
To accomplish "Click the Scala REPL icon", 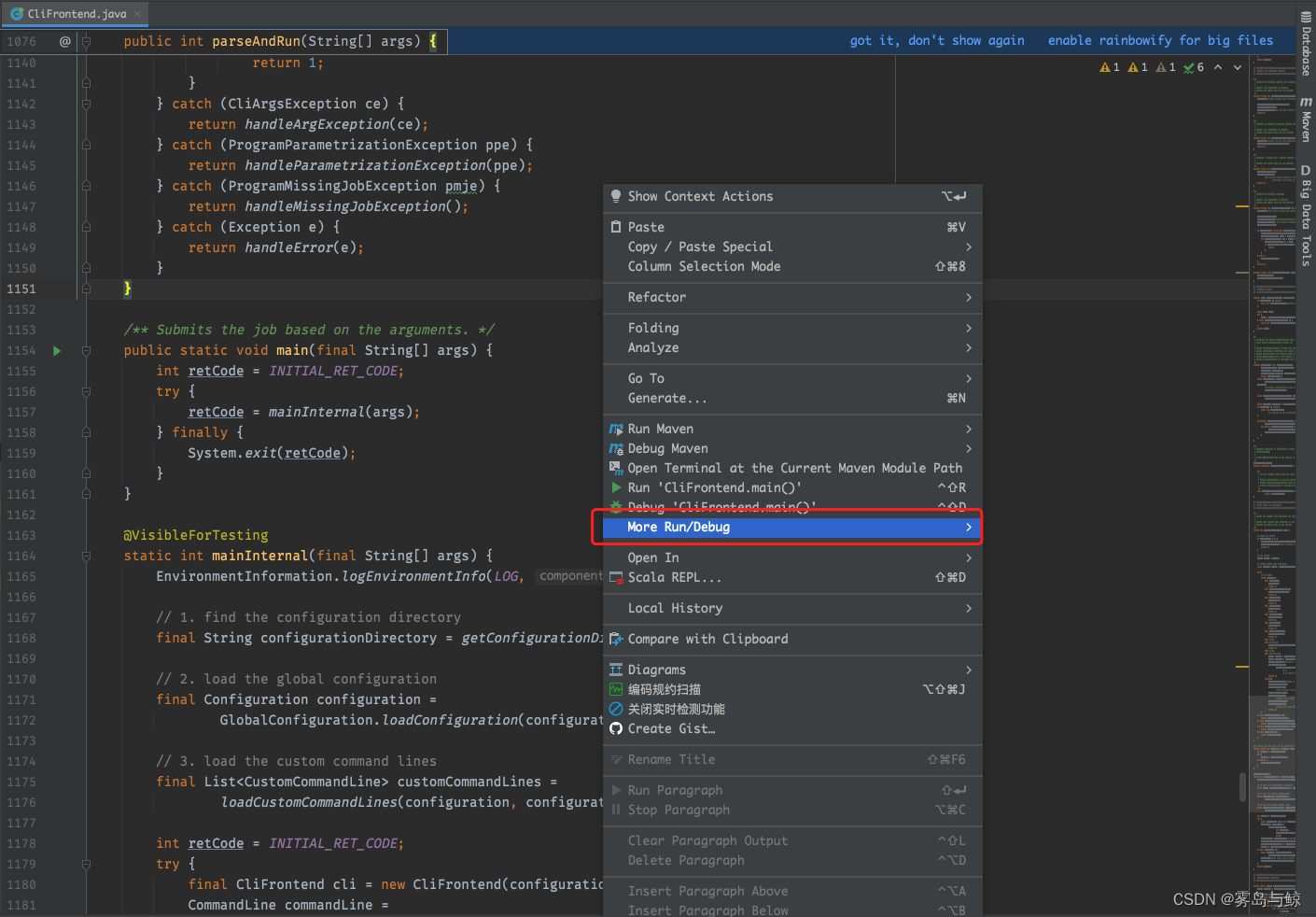I will point(616,577).
